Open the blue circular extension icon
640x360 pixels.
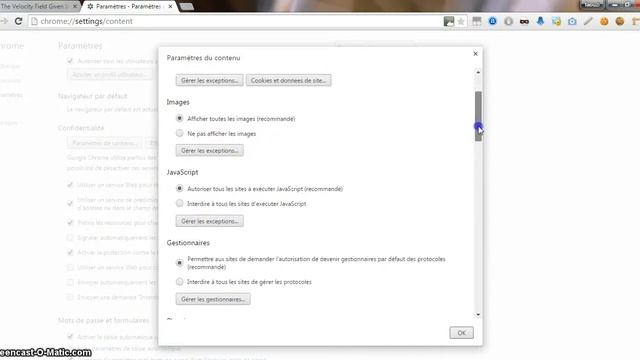pos(493,21)
